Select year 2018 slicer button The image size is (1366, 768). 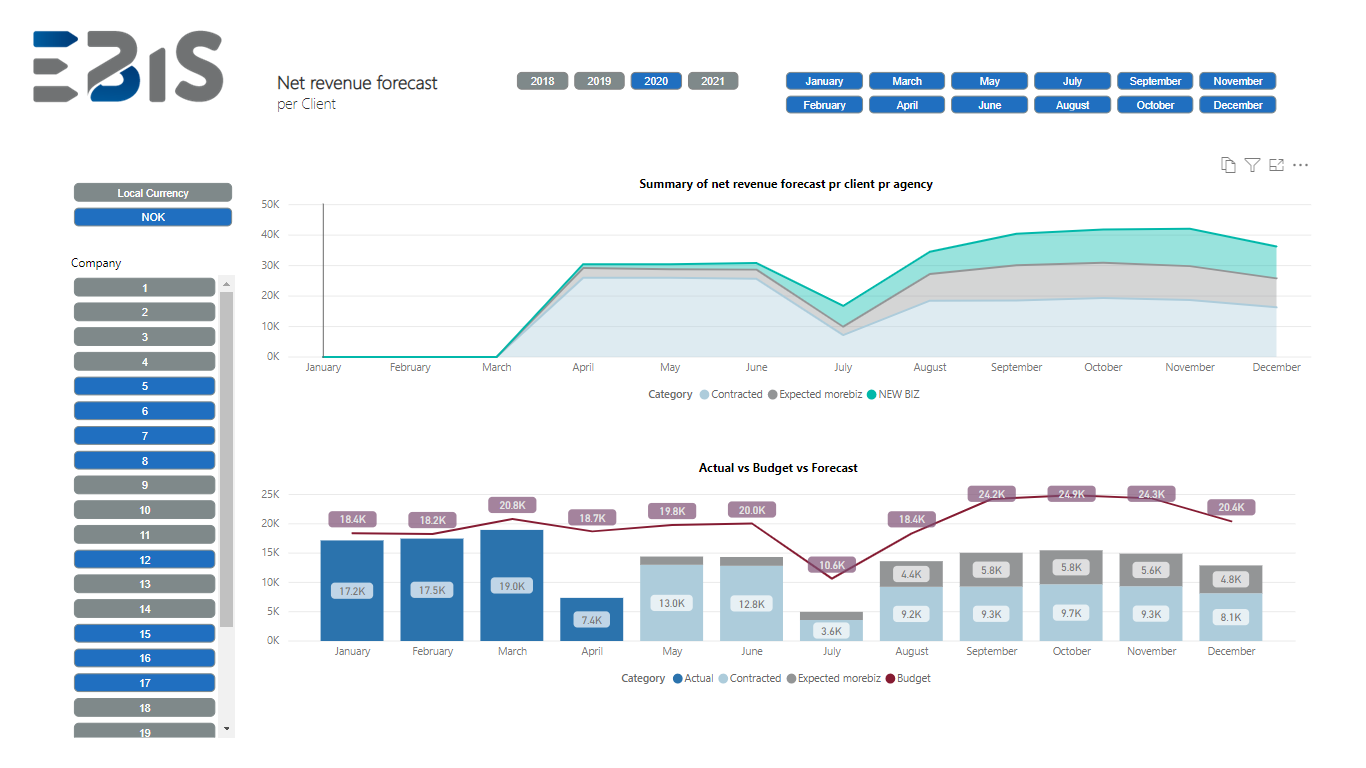coord(542,81)
